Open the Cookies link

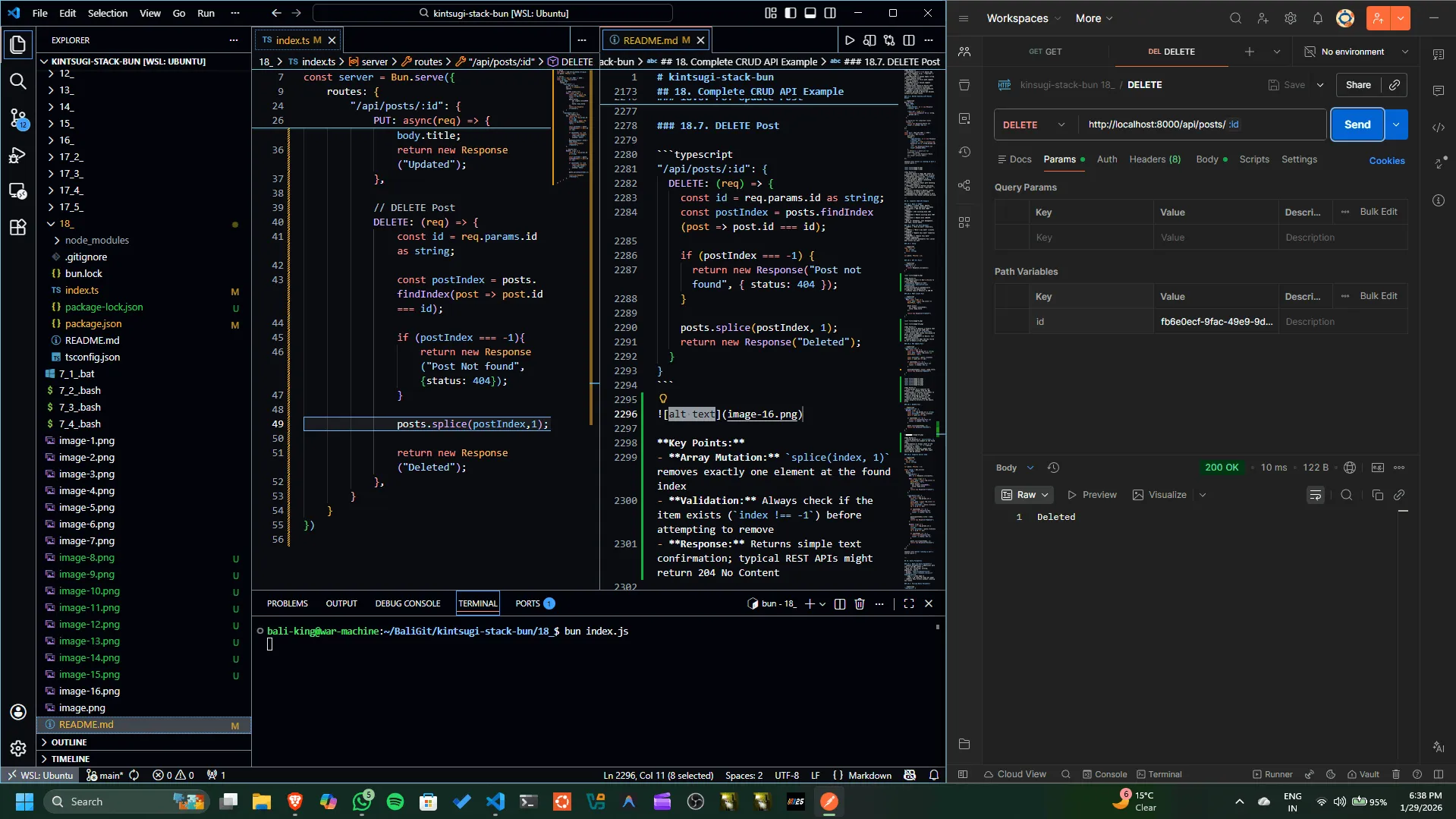1386,161
